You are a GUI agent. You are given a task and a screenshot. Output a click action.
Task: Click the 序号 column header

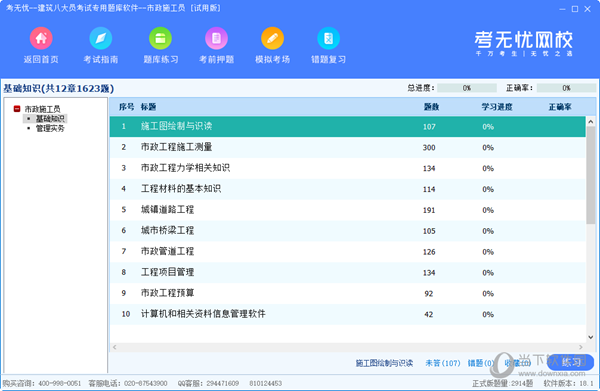(x=126, y=107)
